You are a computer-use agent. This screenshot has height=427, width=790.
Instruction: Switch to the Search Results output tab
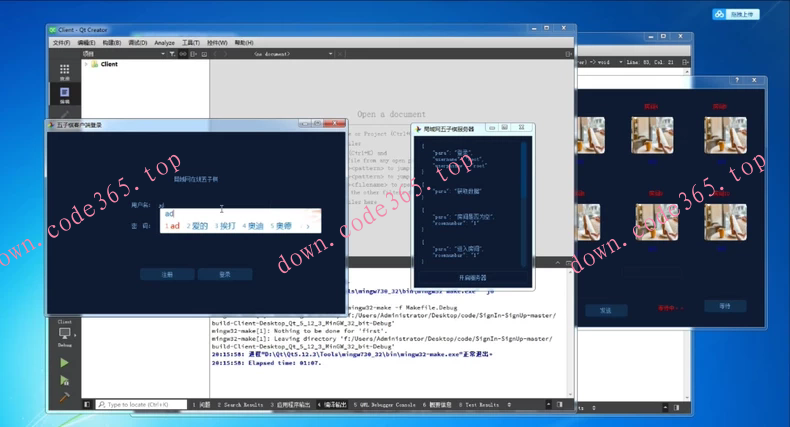tap(240, 405)
